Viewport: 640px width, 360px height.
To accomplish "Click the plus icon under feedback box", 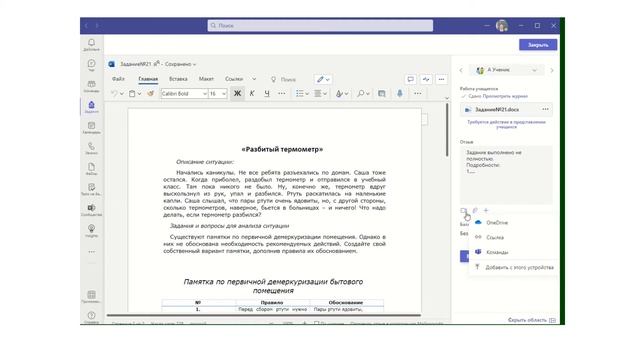I will pos(486,211).
